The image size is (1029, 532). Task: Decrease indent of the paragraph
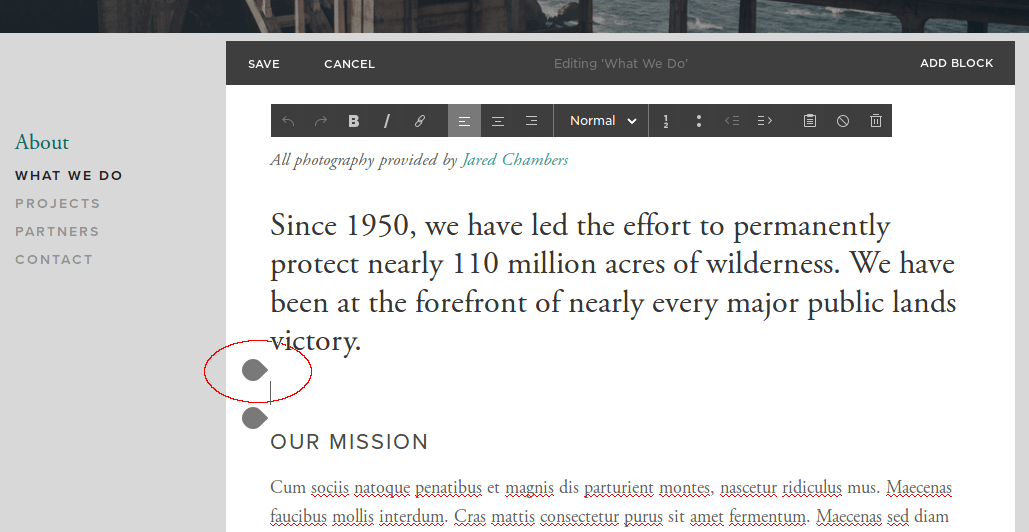pos(732,121)
